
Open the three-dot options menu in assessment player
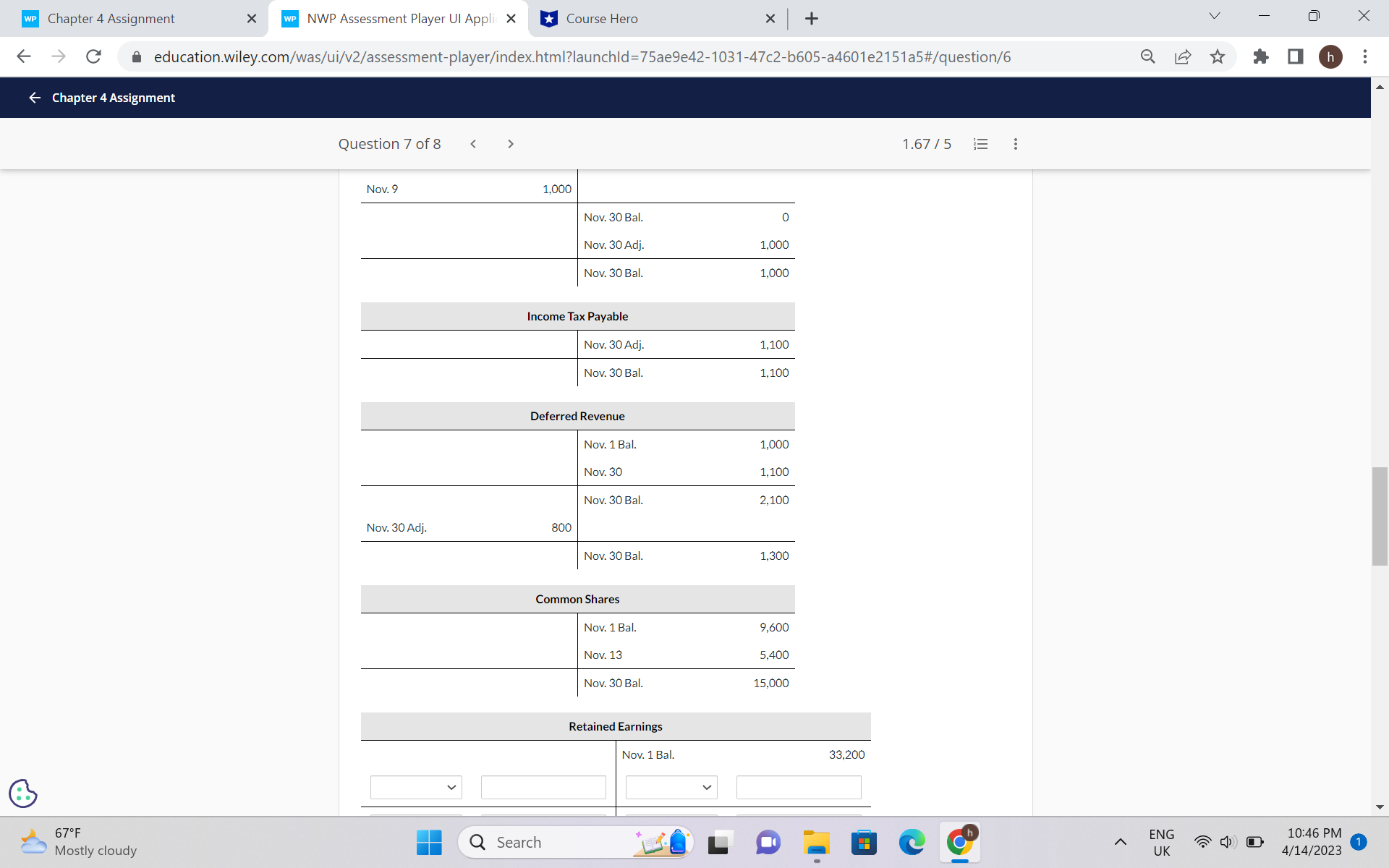pos(1015,144)
